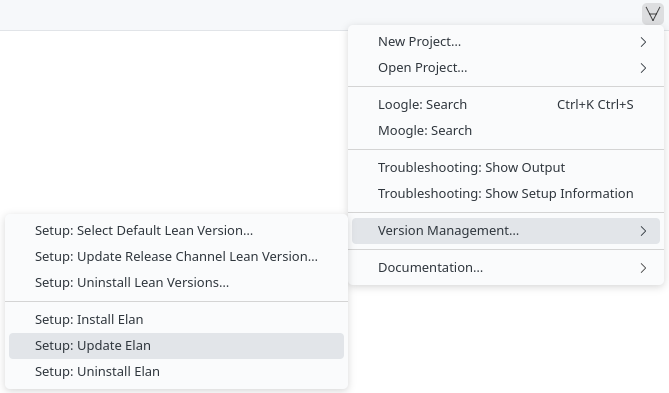The image size is (669, 393).
Task: Choose Troubleshooting: Show Setup Information
Action: pos(506,194)
